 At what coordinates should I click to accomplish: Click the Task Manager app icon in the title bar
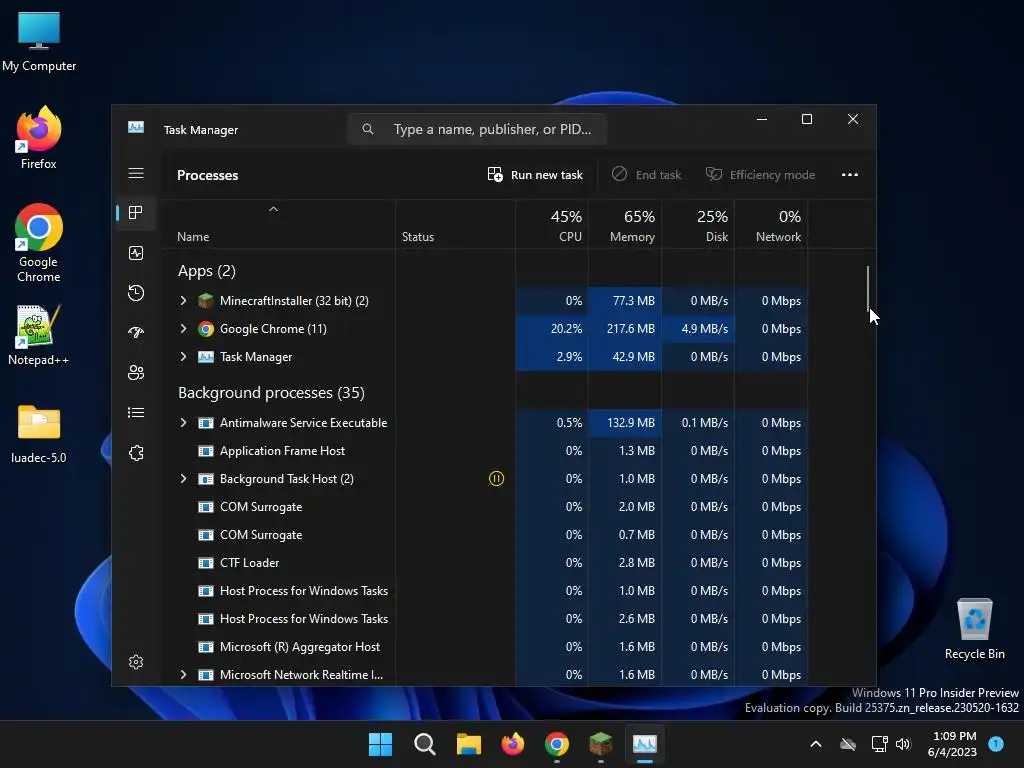tap(136, 127)
